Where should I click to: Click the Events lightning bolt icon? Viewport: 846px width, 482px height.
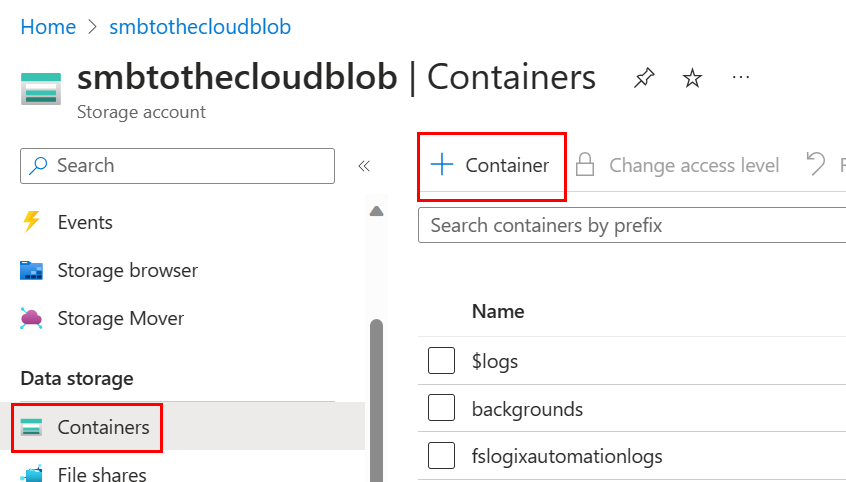point(32,222)
